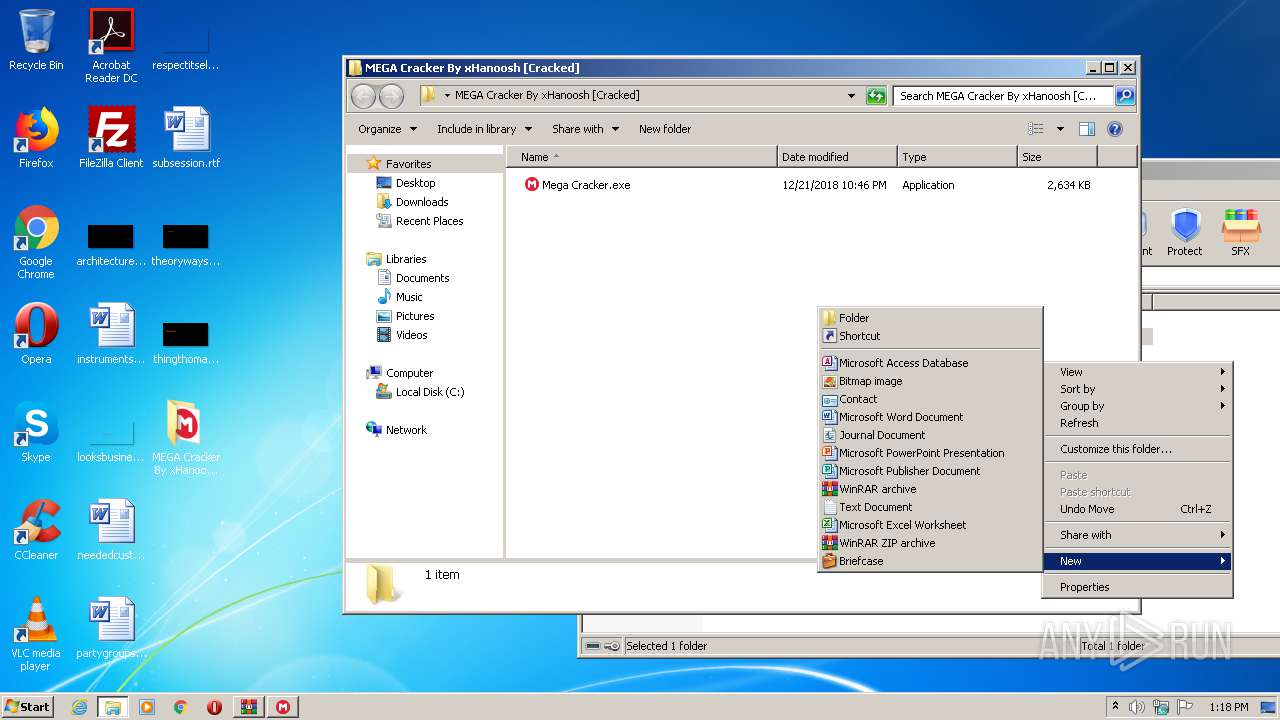Open Properties from context menu

point(1138,587)
